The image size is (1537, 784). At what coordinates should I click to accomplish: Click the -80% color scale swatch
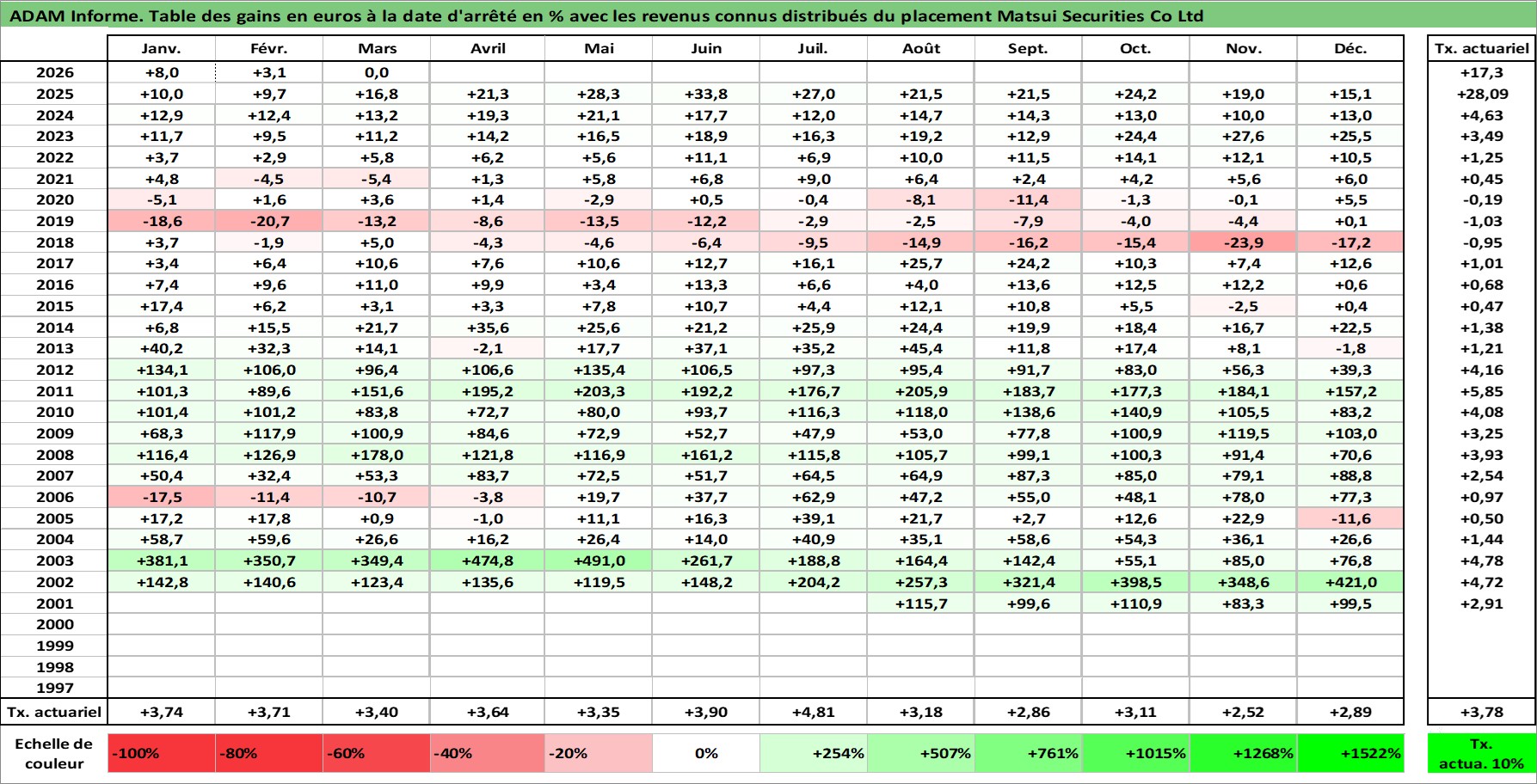[269, 753]
